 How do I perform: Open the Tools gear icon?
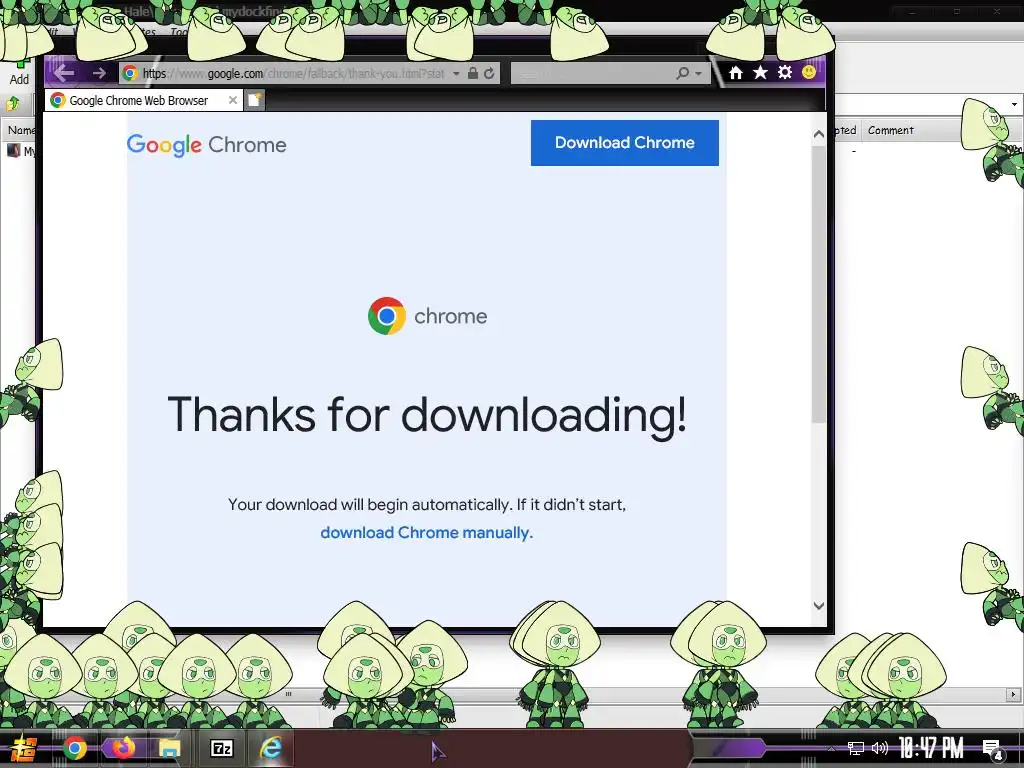[x=784, y=72]
